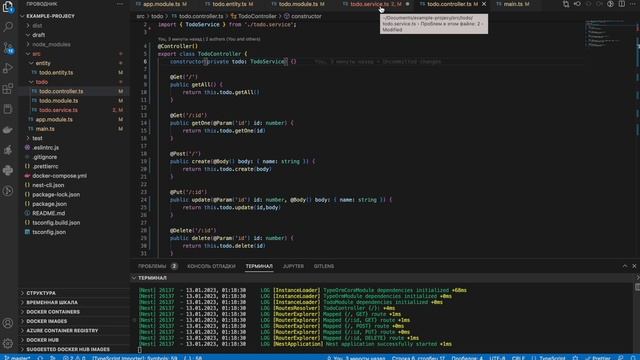The width and height of the screenshot is (640, 360).
Task: Switch to todo.service.ts editor tab
Action: (376, 4)
